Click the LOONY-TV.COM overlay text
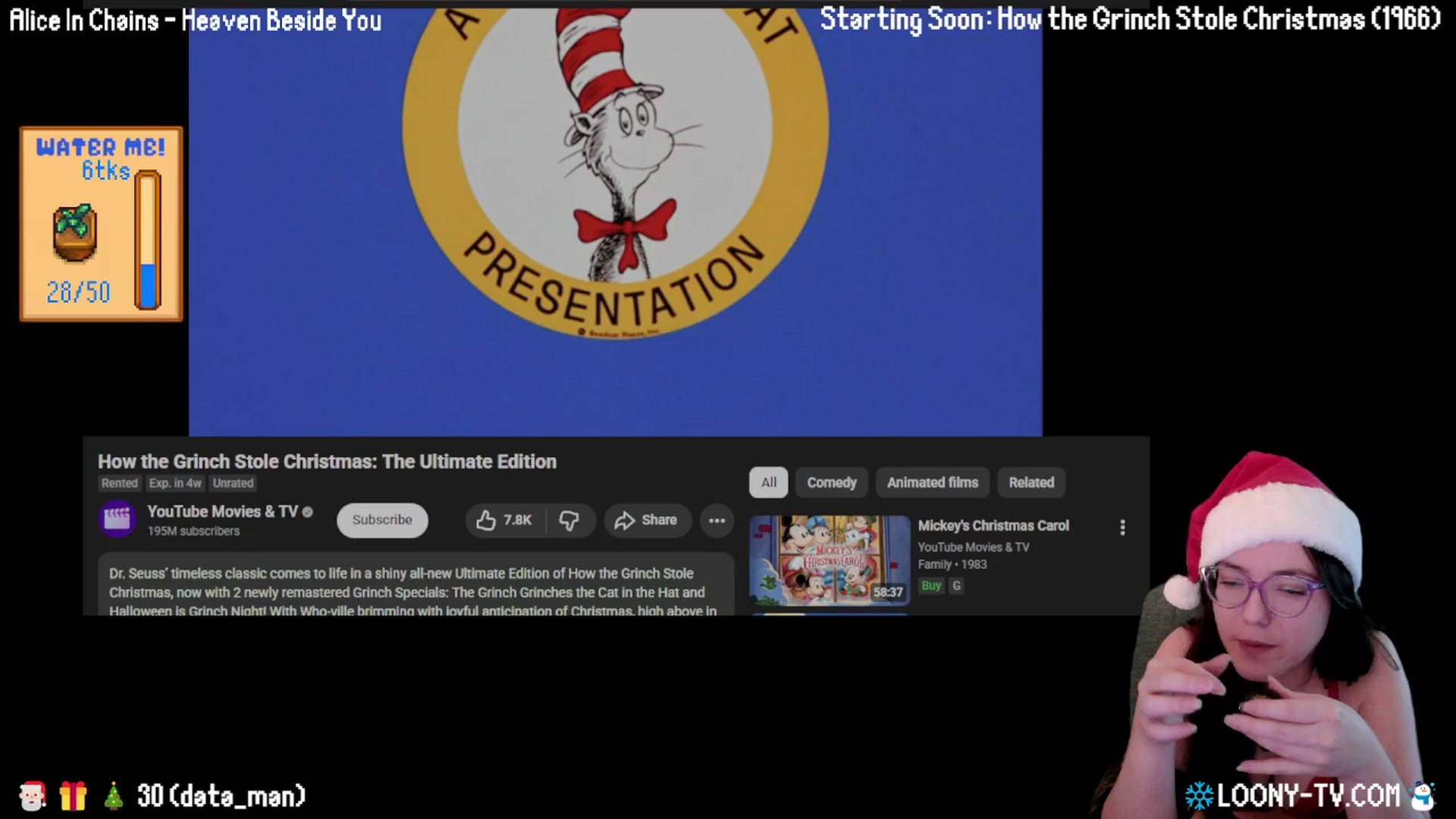The width and height of the screenshot is (1456, 819). pyautogui.click(x=1308, y=796)
